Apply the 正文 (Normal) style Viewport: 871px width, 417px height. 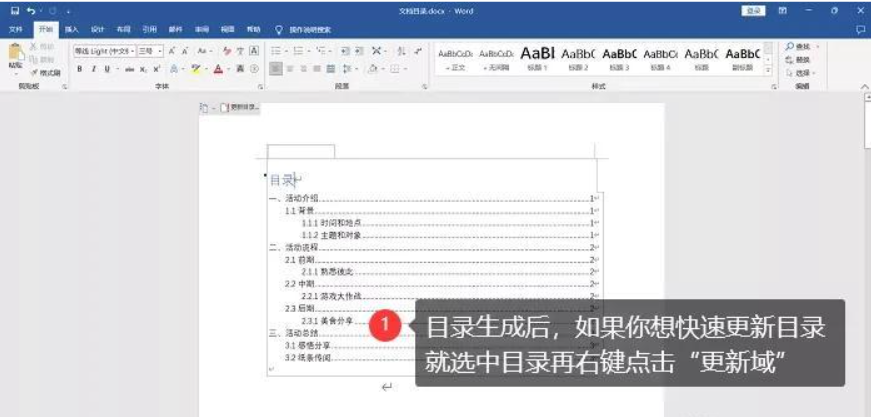455,59
